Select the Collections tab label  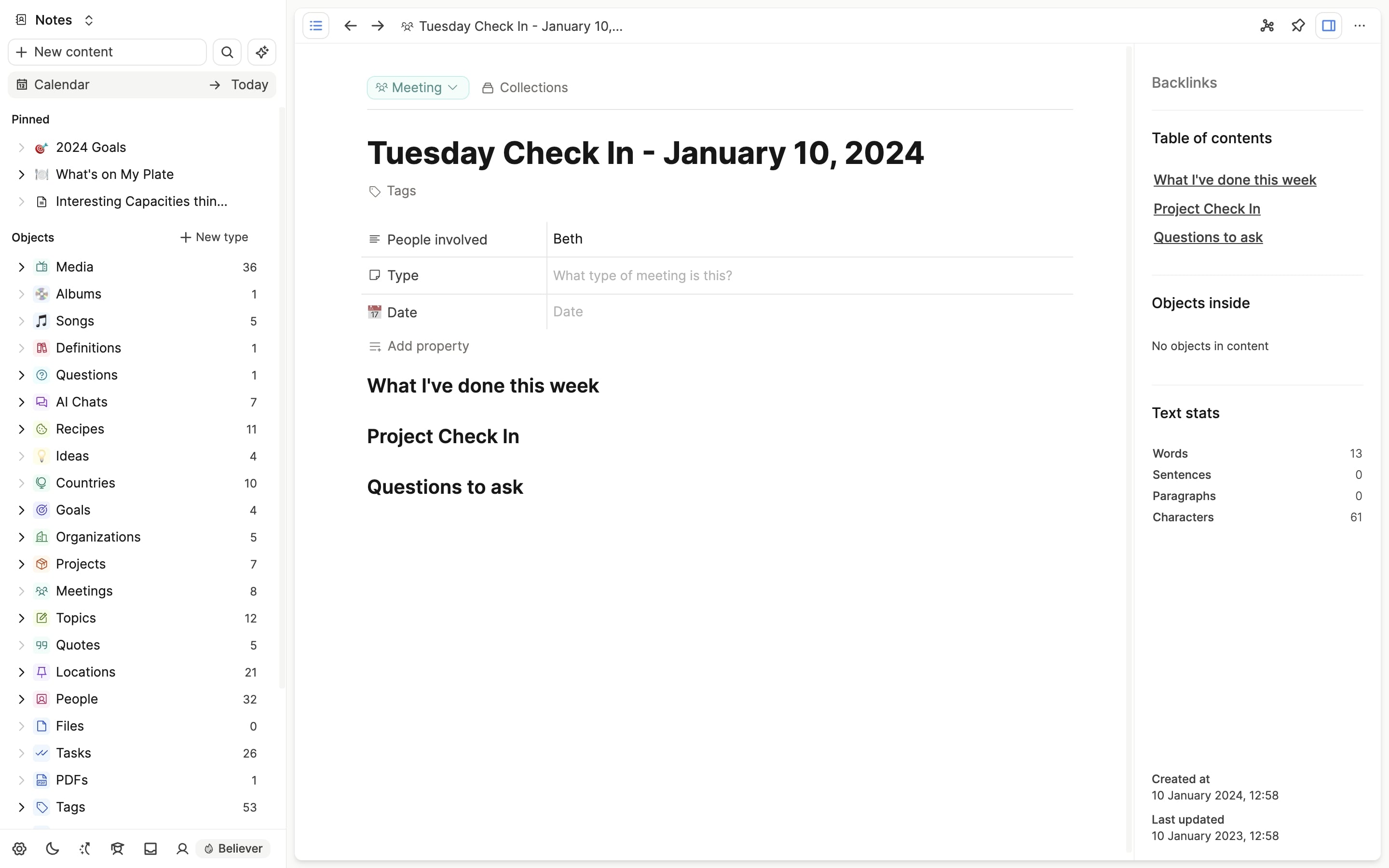click(x=534, y=88)
